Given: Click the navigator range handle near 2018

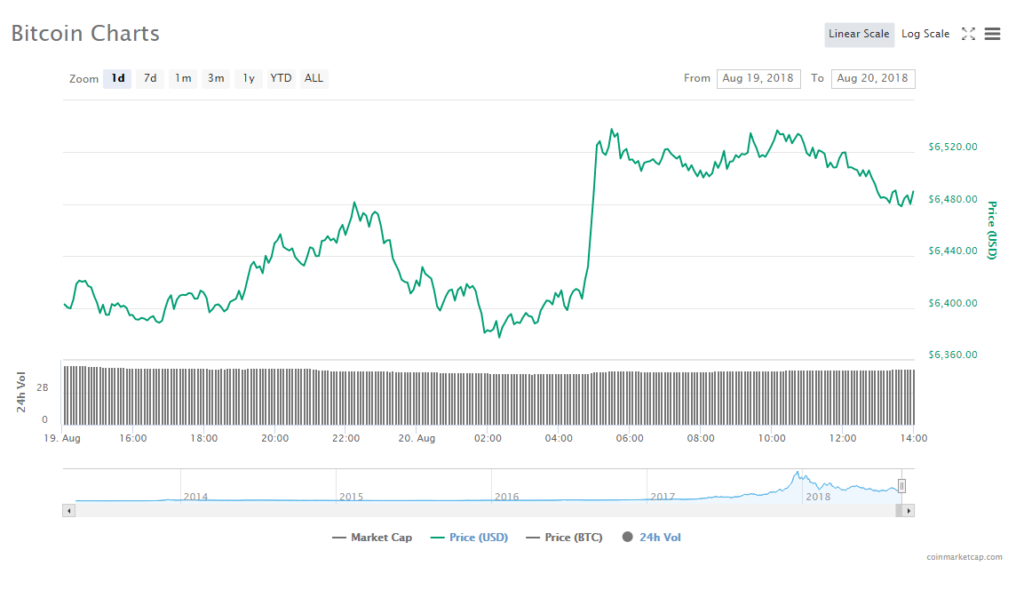Looking at the screenshot, I should (x=901, y=486).
